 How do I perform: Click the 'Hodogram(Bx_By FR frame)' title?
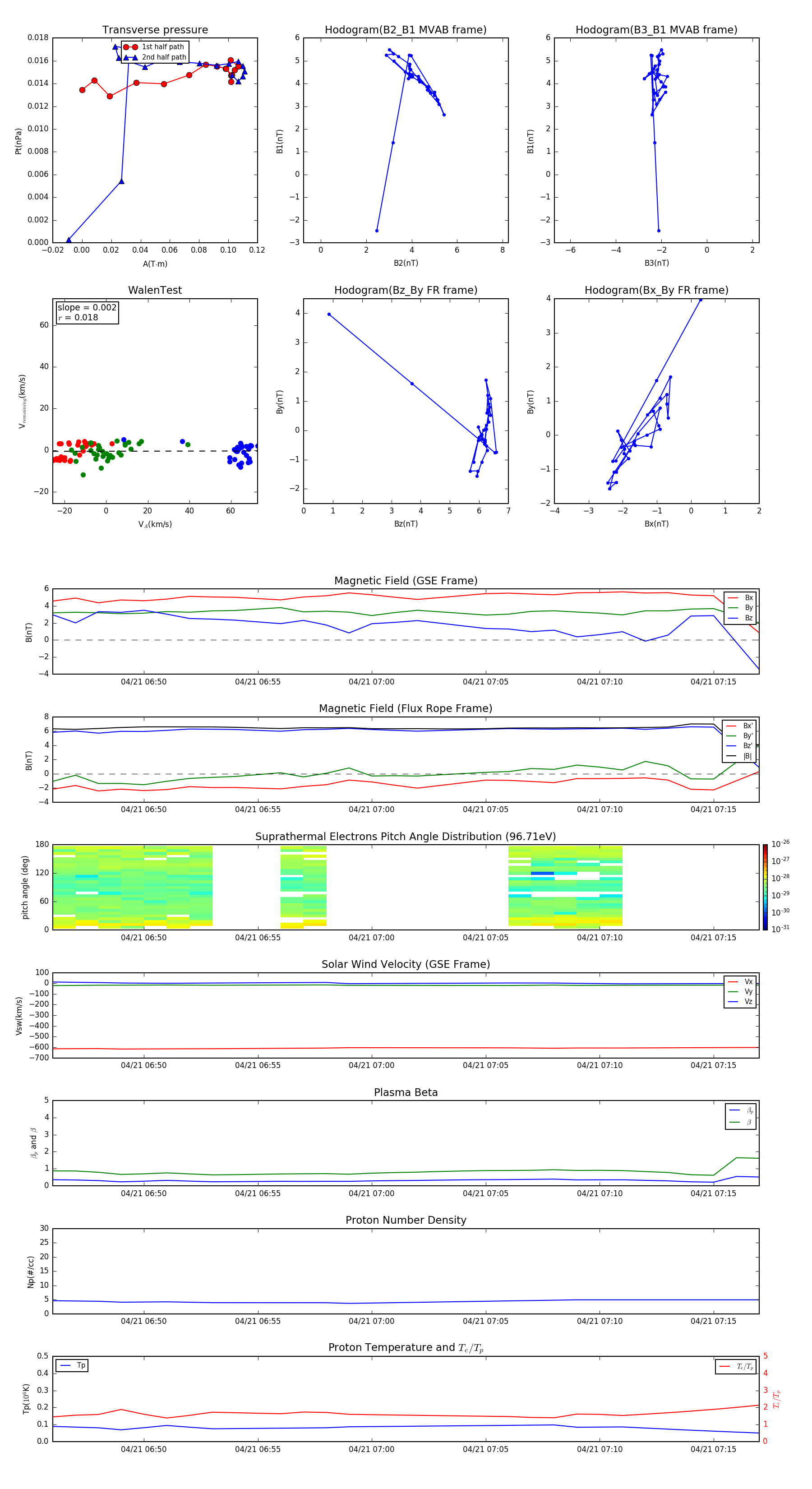click(656, 290)
